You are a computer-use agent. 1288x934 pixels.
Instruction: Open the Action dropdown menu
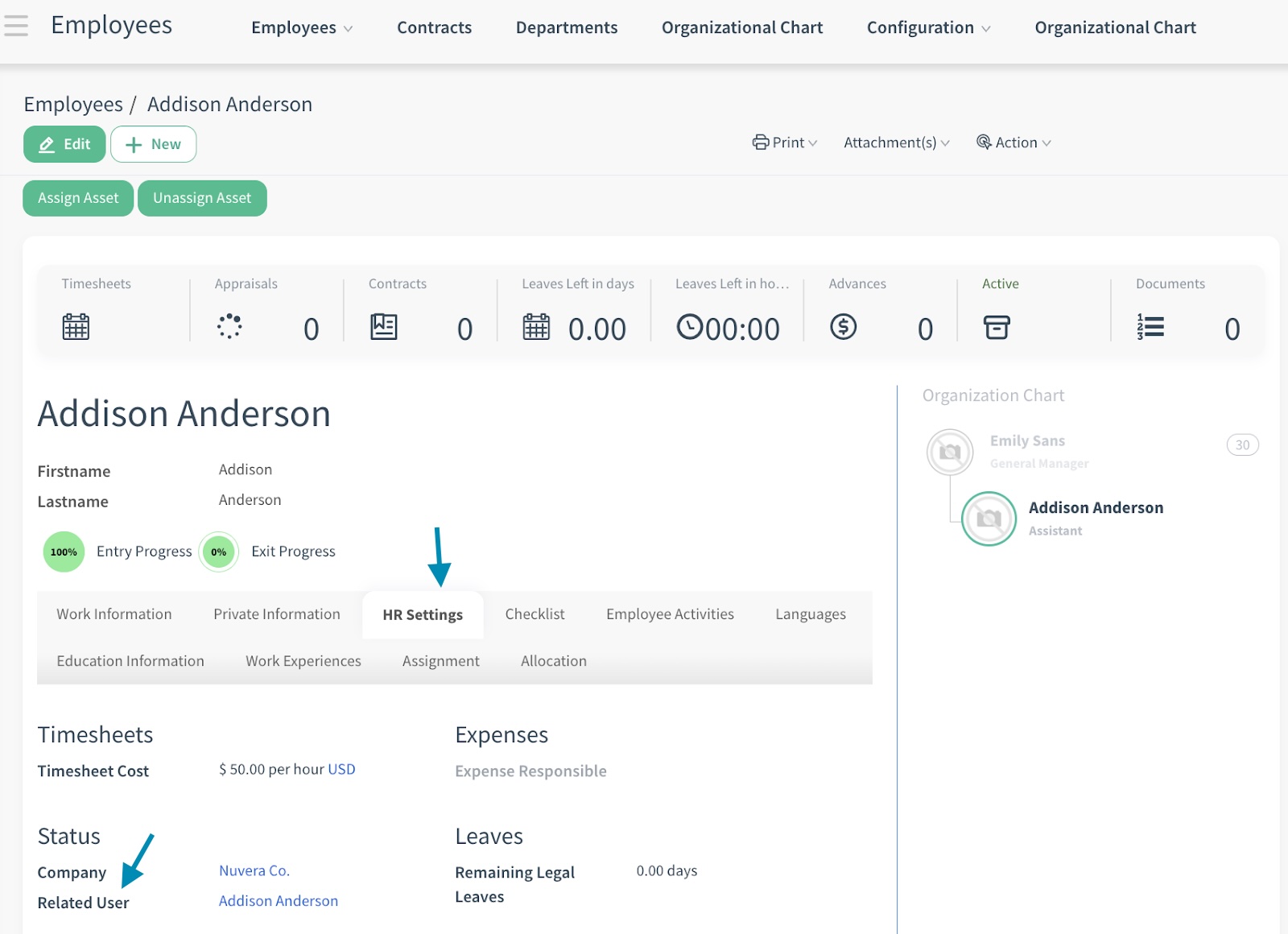1013,143
